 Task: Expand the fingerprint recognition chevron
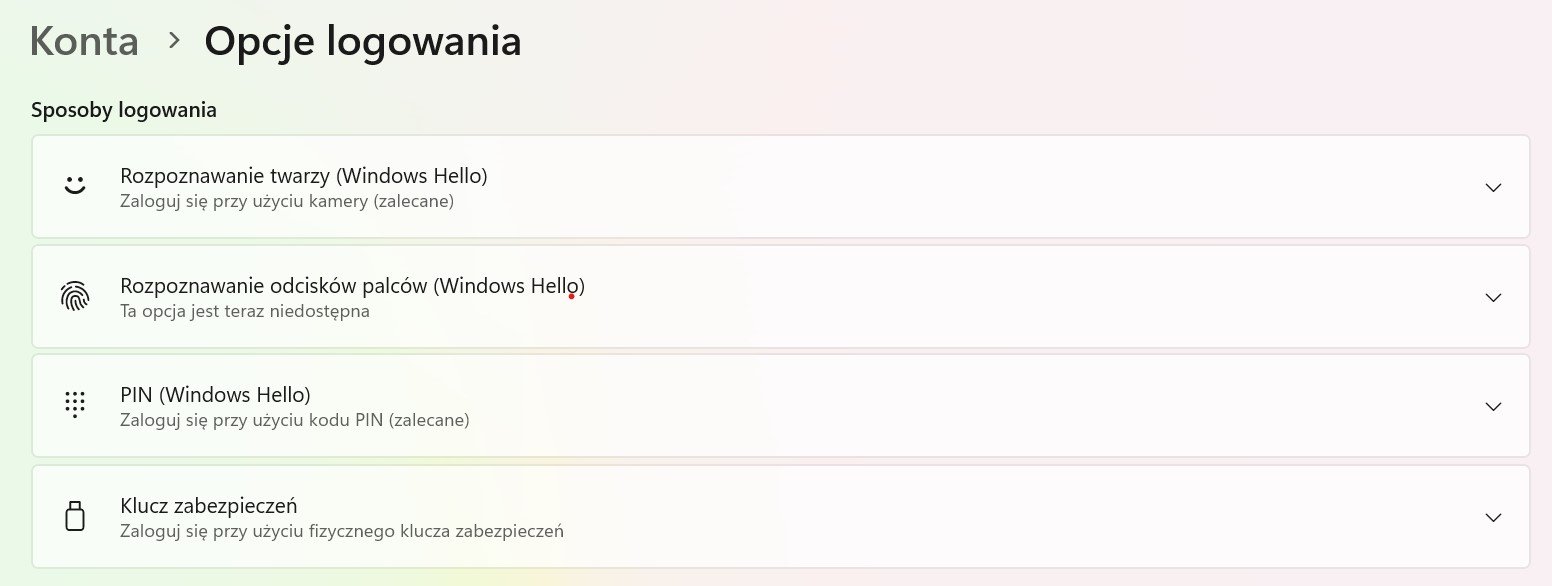point(1493,297)
